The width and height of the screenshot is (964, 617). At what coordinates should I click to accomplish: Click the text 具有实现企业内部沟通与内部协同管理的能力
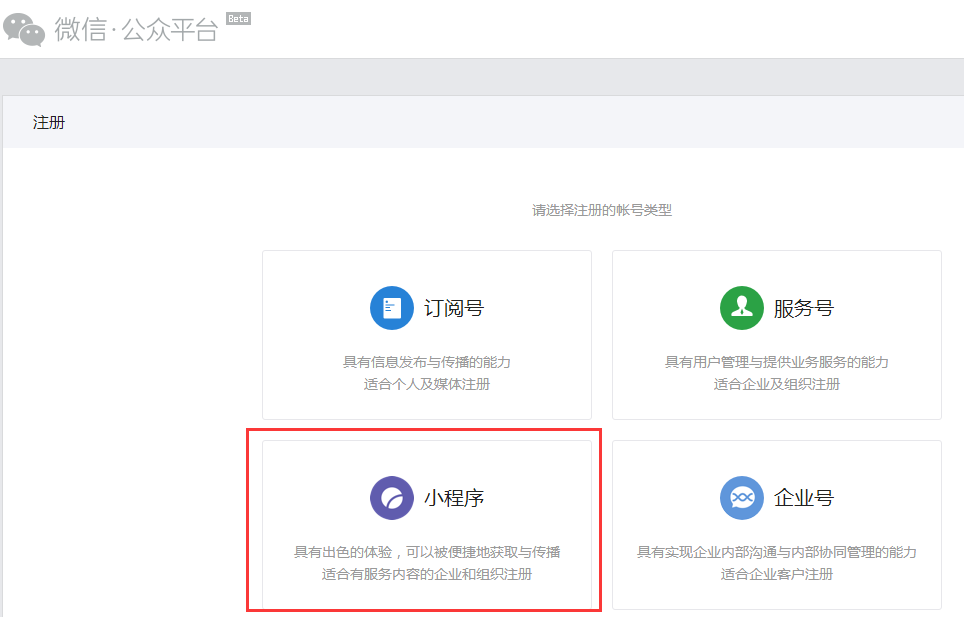(x=776, y=552)
